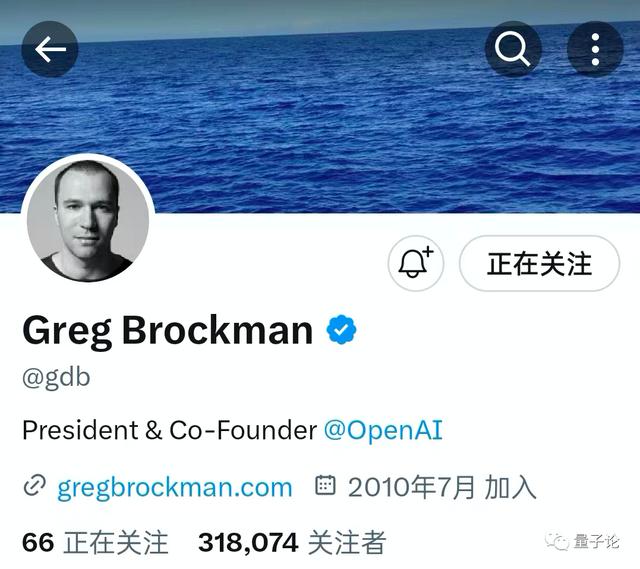Viewport: 640px width, 569px height.
Task: Open the three-dot more options menu
Action: [x=596, y=49]
